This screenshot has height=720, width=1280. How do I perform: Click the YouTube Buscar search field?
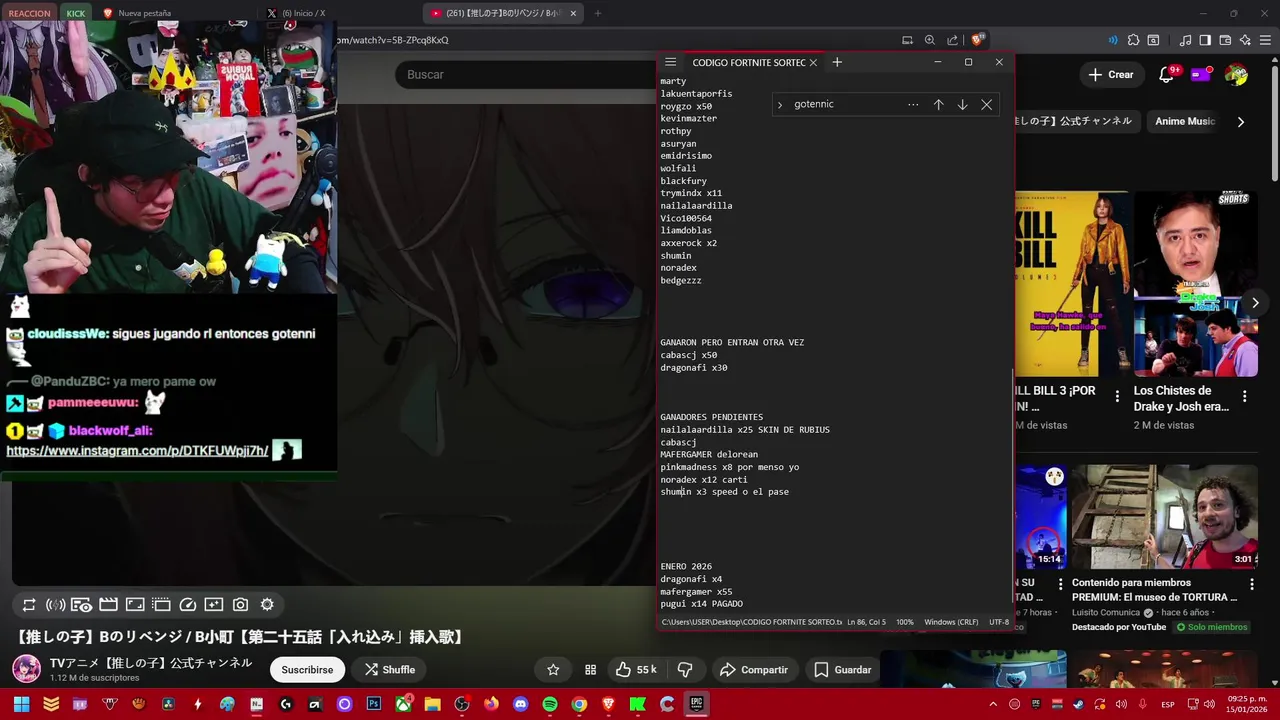tap(526, 75)
